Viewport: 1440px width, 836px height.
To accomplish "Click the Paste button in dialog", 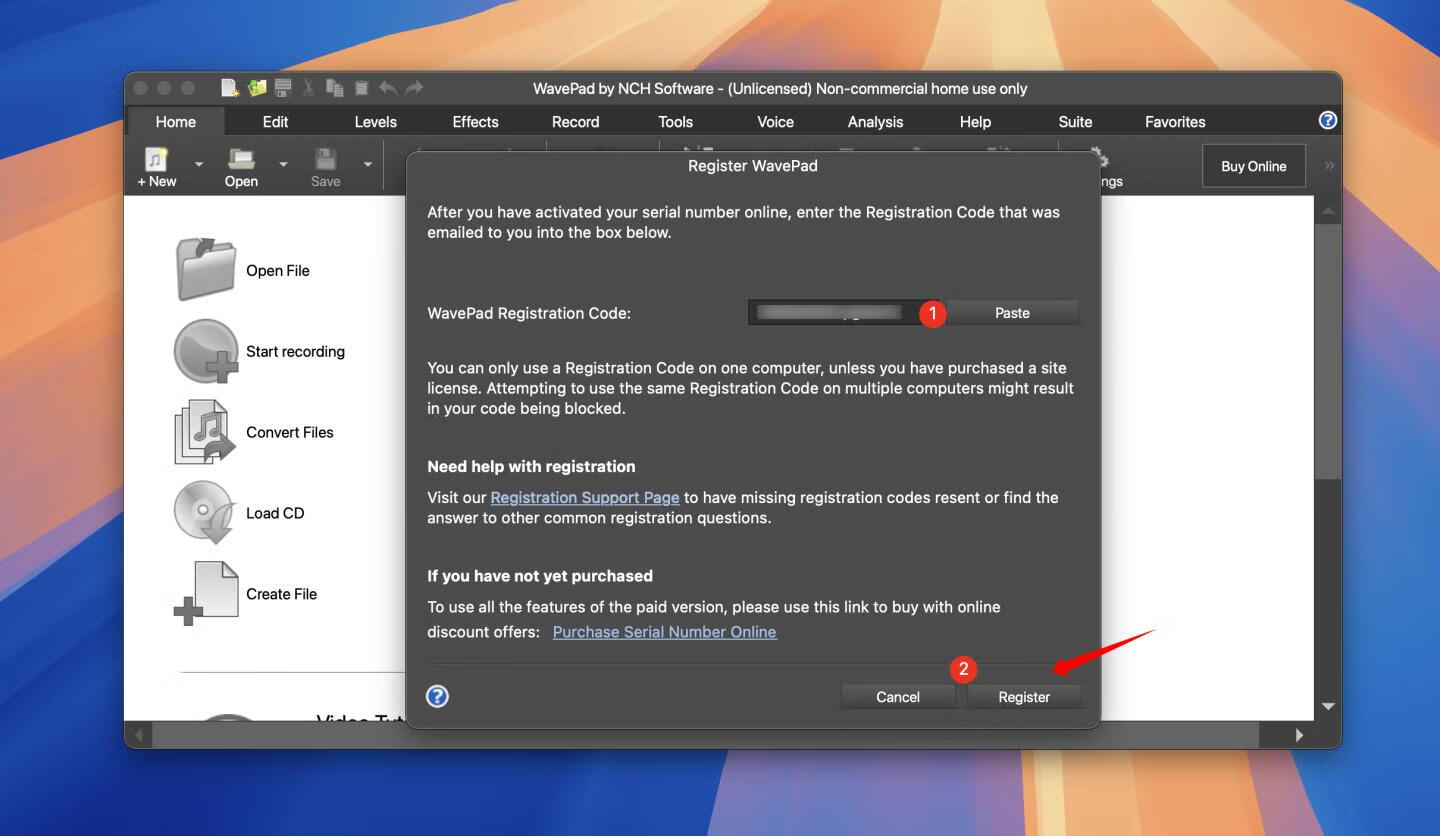I will pyautogui.click(x=1012, y=313).
